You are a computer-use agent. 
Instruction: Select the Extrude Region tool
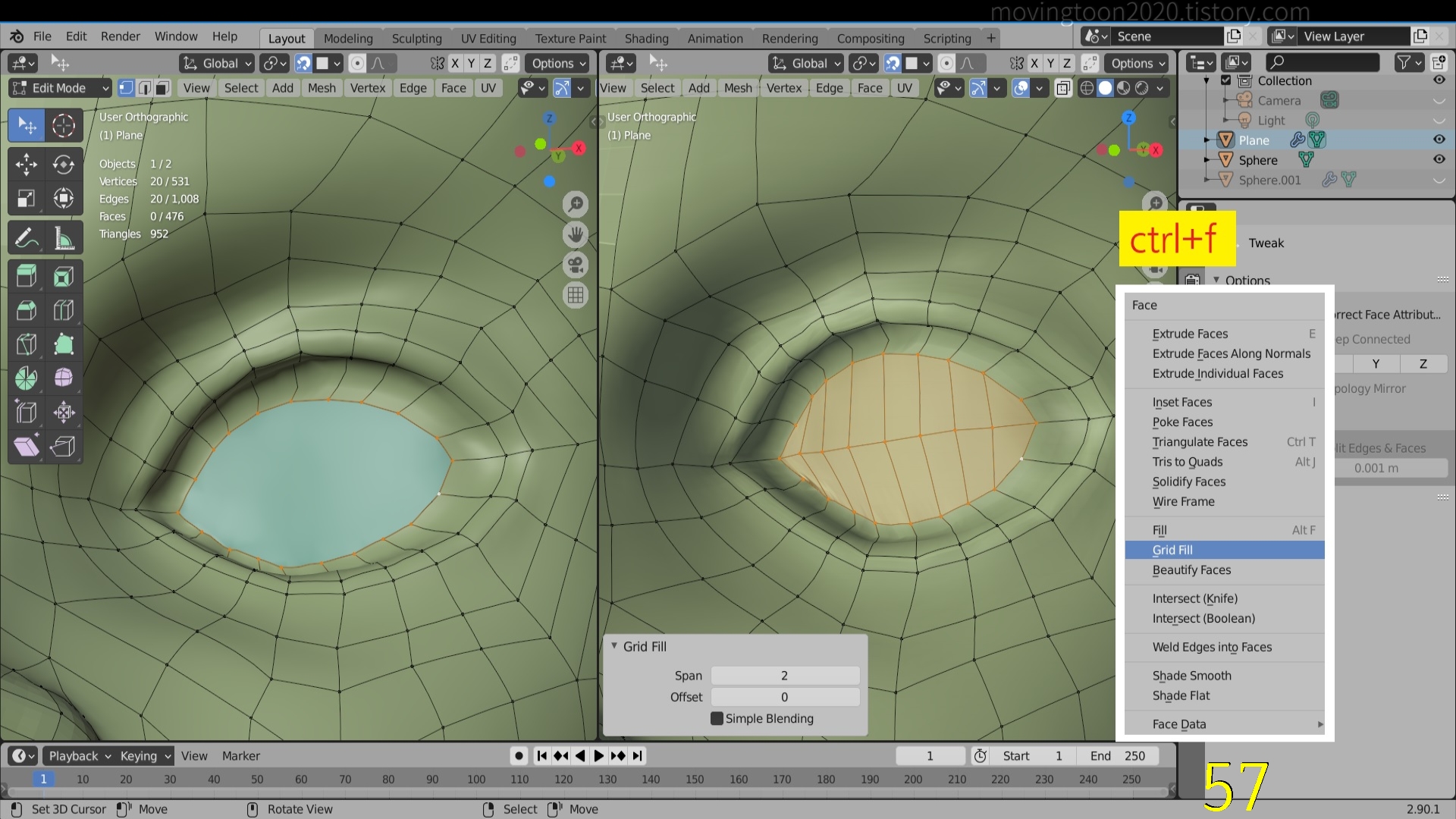tap(27, 277)
